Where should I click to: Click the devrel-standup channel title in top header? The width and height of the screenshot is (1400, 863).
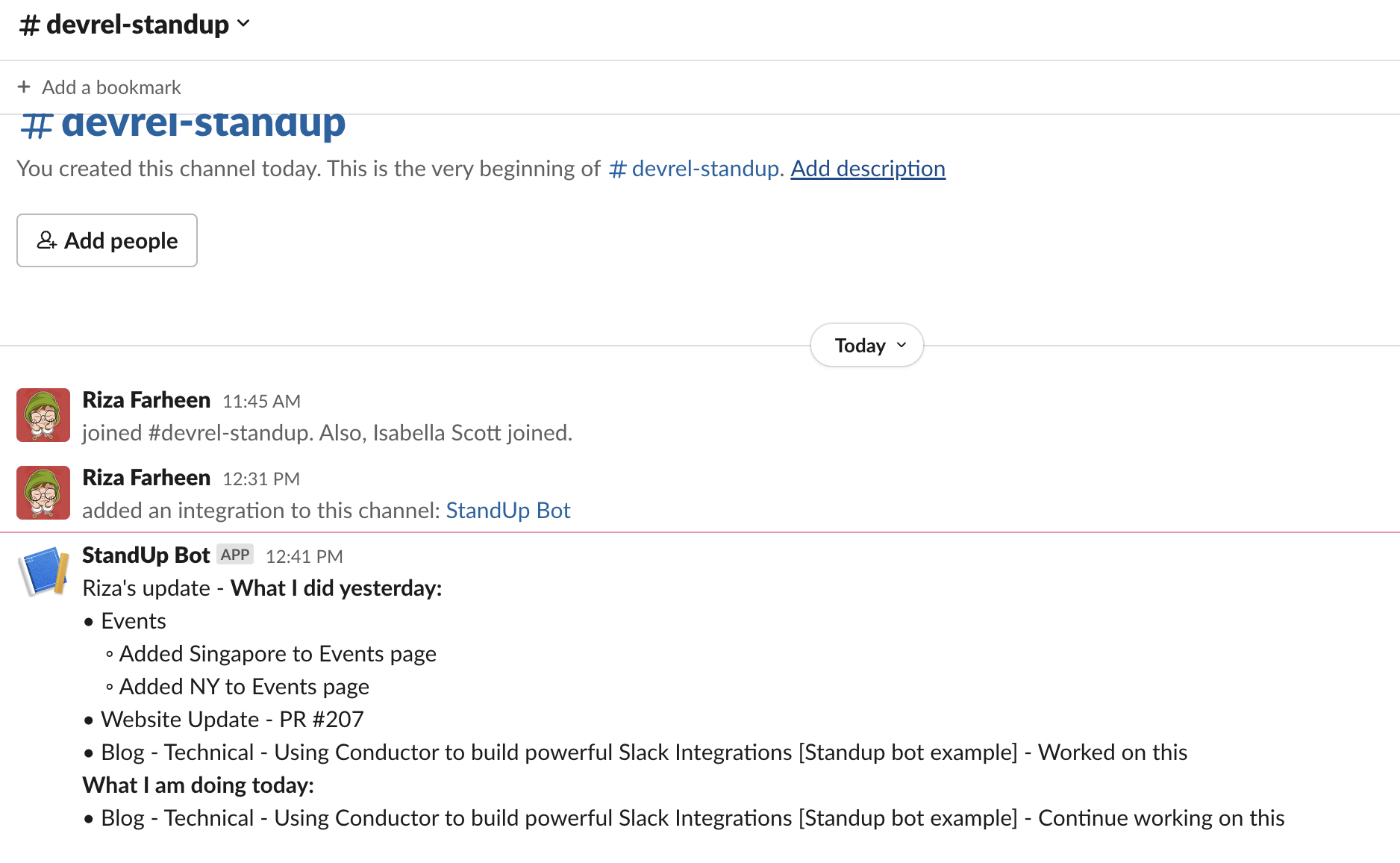click(x=137, y=25)
